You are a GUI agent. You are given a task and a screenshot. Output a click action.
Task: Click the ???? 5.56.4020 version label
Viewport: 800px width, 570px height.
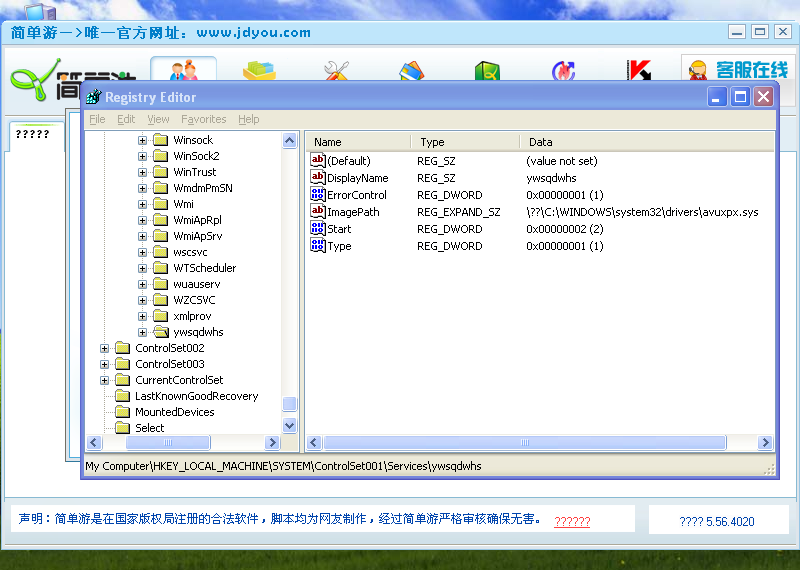click(x=717, y=522)
